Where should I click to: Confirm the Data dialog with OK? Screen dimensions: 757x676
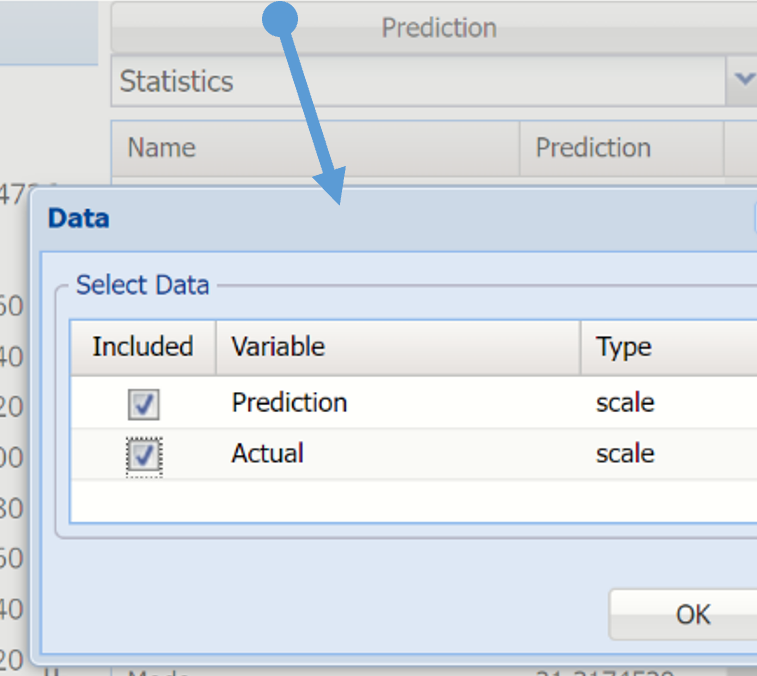692,614
